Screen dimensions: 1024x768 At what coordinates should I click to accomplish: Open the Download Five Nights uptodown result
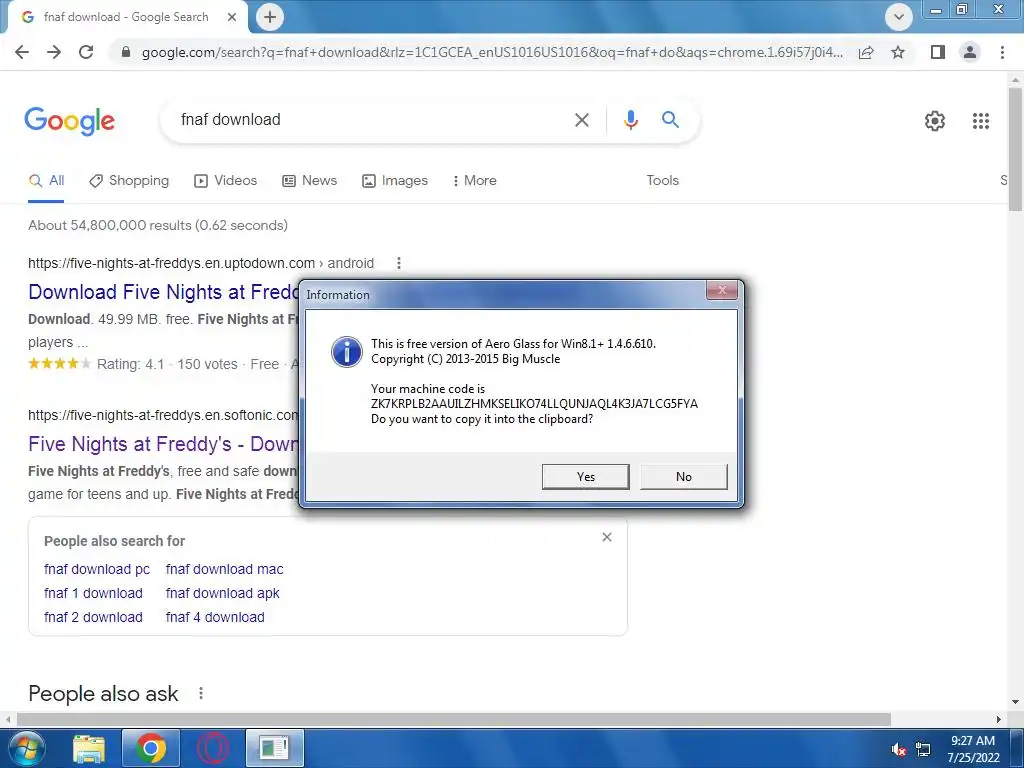(x=163, y=292)
